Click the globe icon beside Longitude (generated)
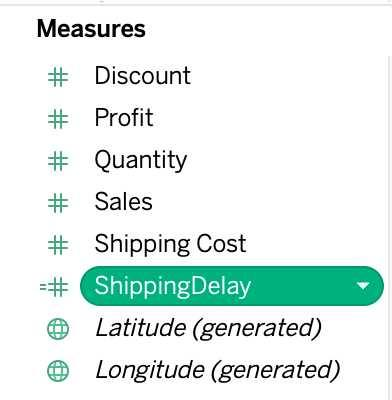Screen dimensions: 392x400 click(x=58, y=371)
